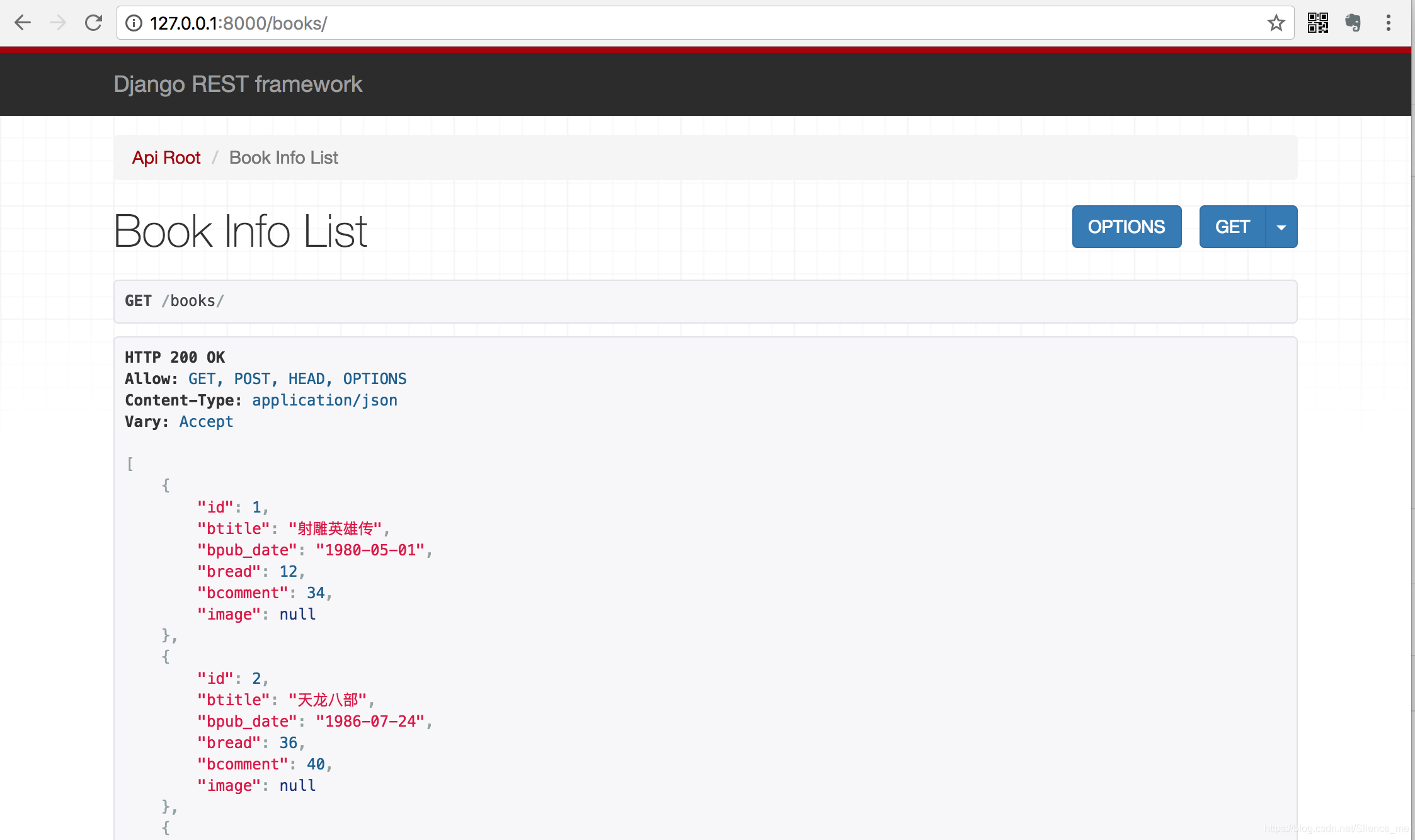This screenshot has width=1415, height=840.
Task: Click the GET dropdown arrow
Action: 1281,226
